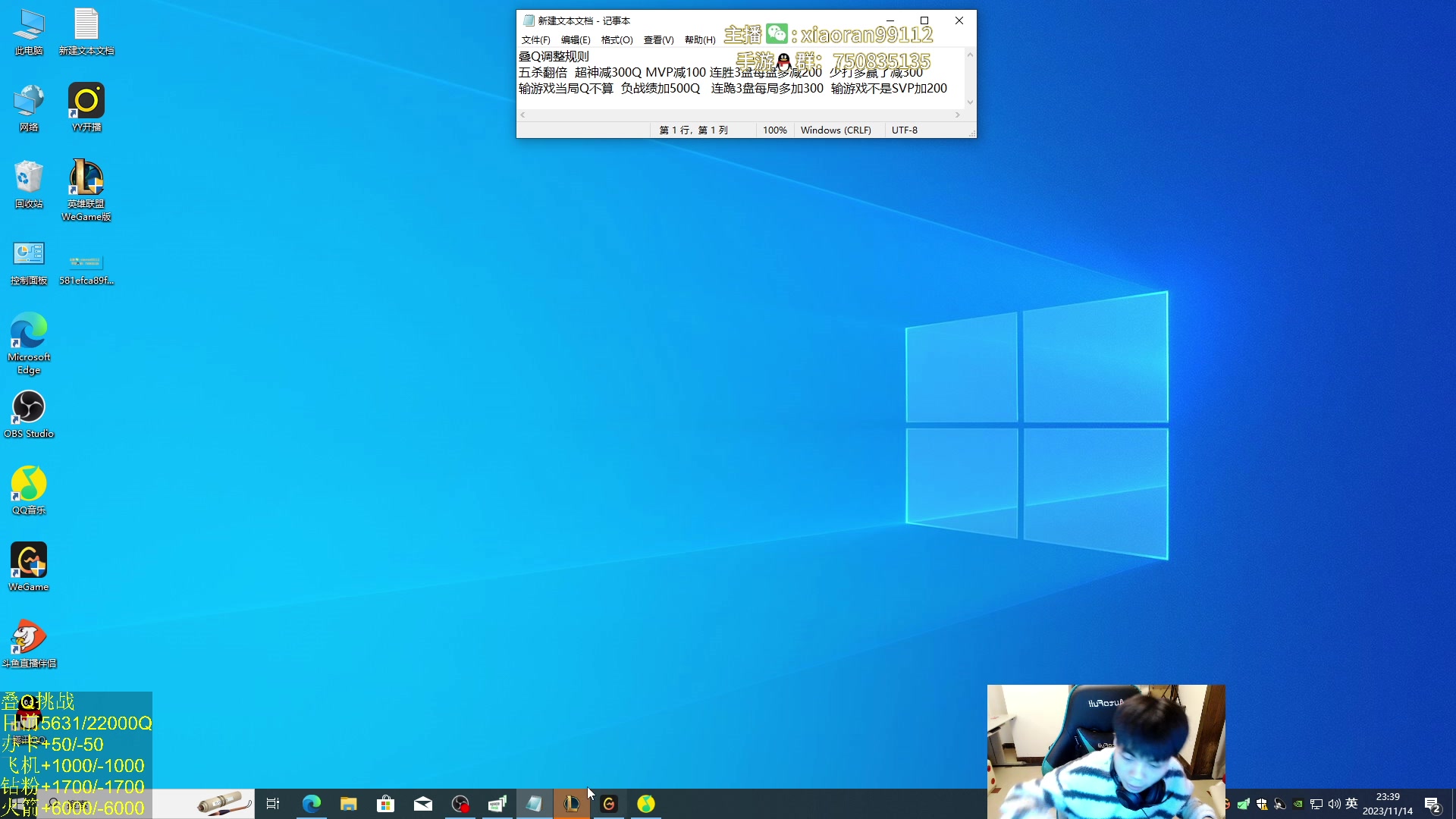Select the YY开播 desktop shortcut
The width and height of the screenshot is (1456, 819).
point(86,108)
